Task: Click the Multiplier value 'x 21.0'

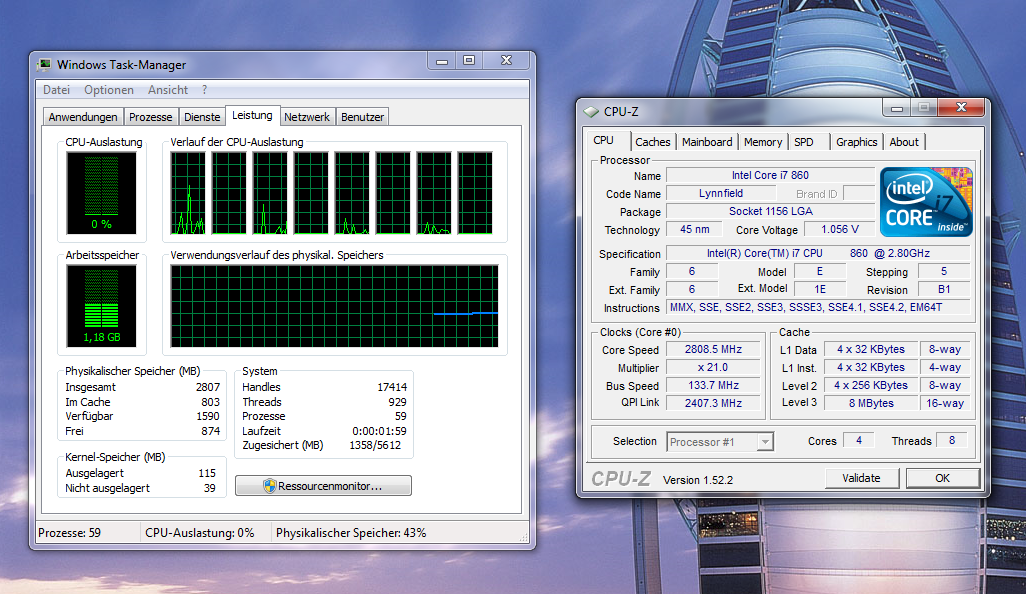Action: (713, 368)
